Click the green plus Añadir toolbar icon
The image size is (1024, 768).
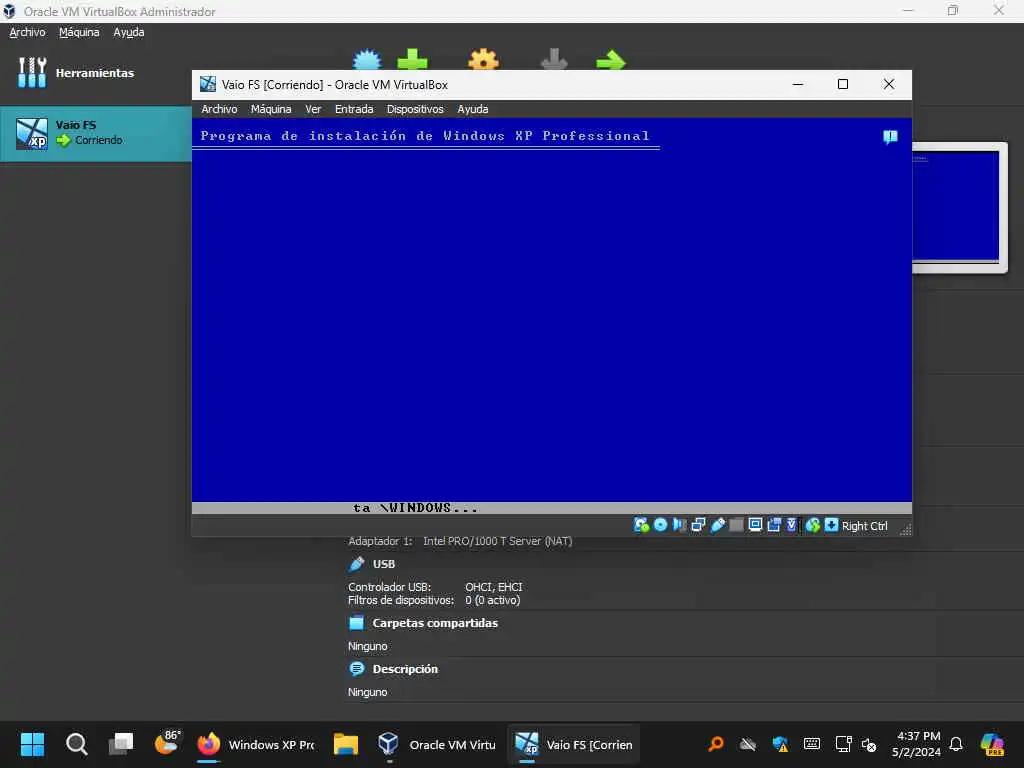click(412, 60)
